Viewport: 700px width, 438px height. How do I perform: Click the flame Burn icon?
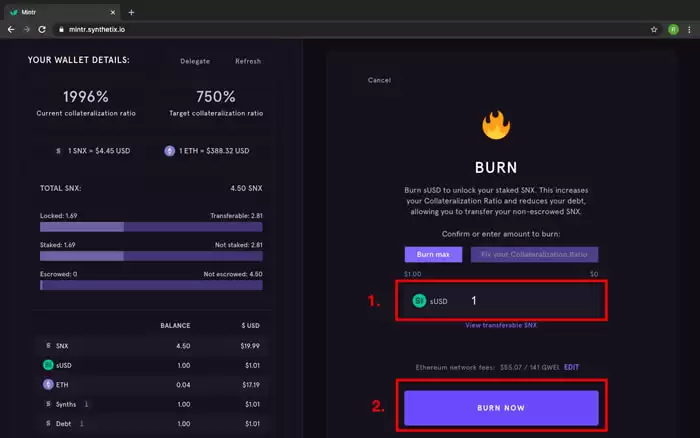pyautogui.click(x=494, y=126)
